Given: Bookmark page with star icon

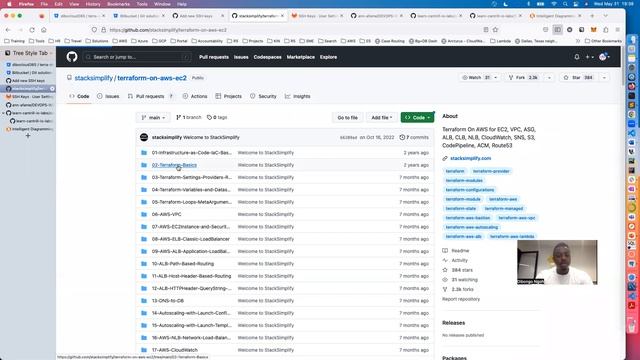Looking at the screenshot, I should coord(496,30).
